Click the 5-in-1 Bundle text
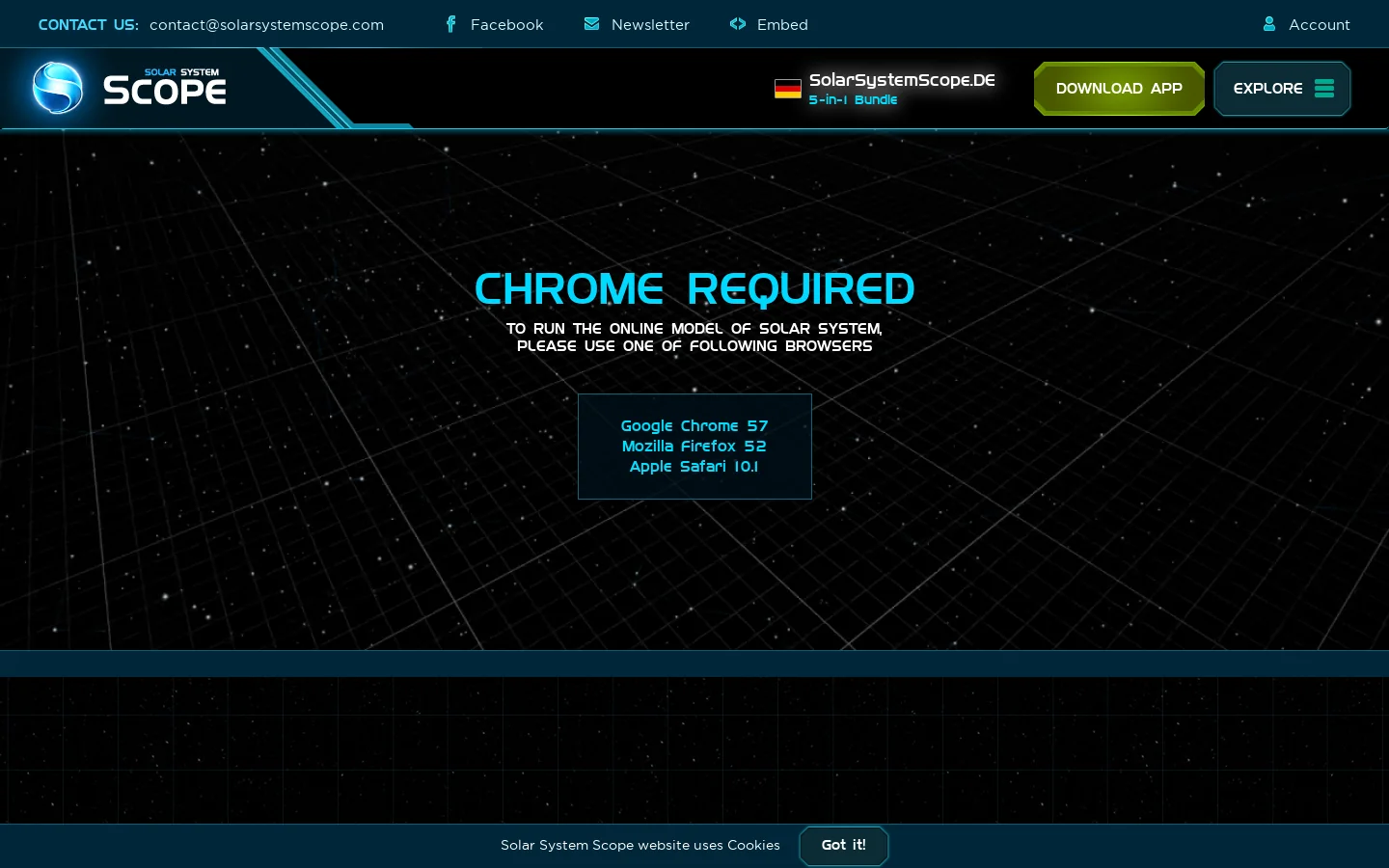Viewport: 1389px width, 868px height. tap(853, 100)
